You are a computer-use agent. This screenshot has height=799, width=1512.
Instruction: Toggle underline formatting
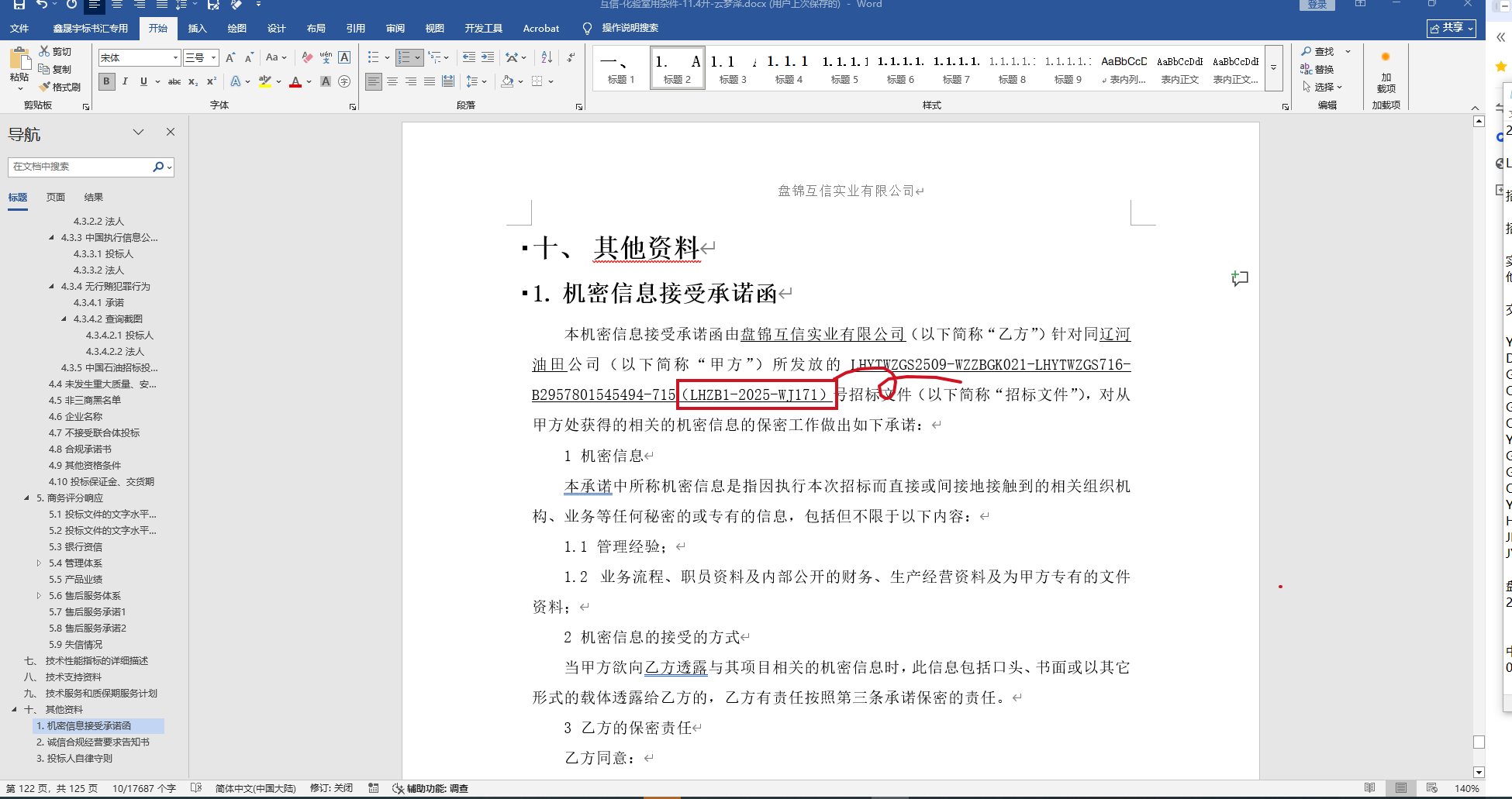point(143,81)
